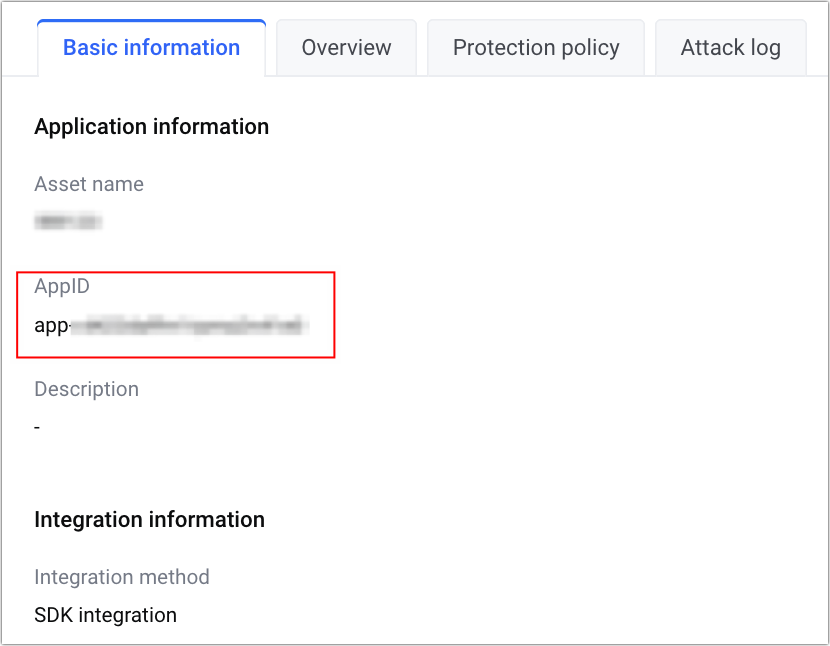The width and height of the screenshot is (830, 646).
Task: Click the Integration information heading
Action: point(149,520)
